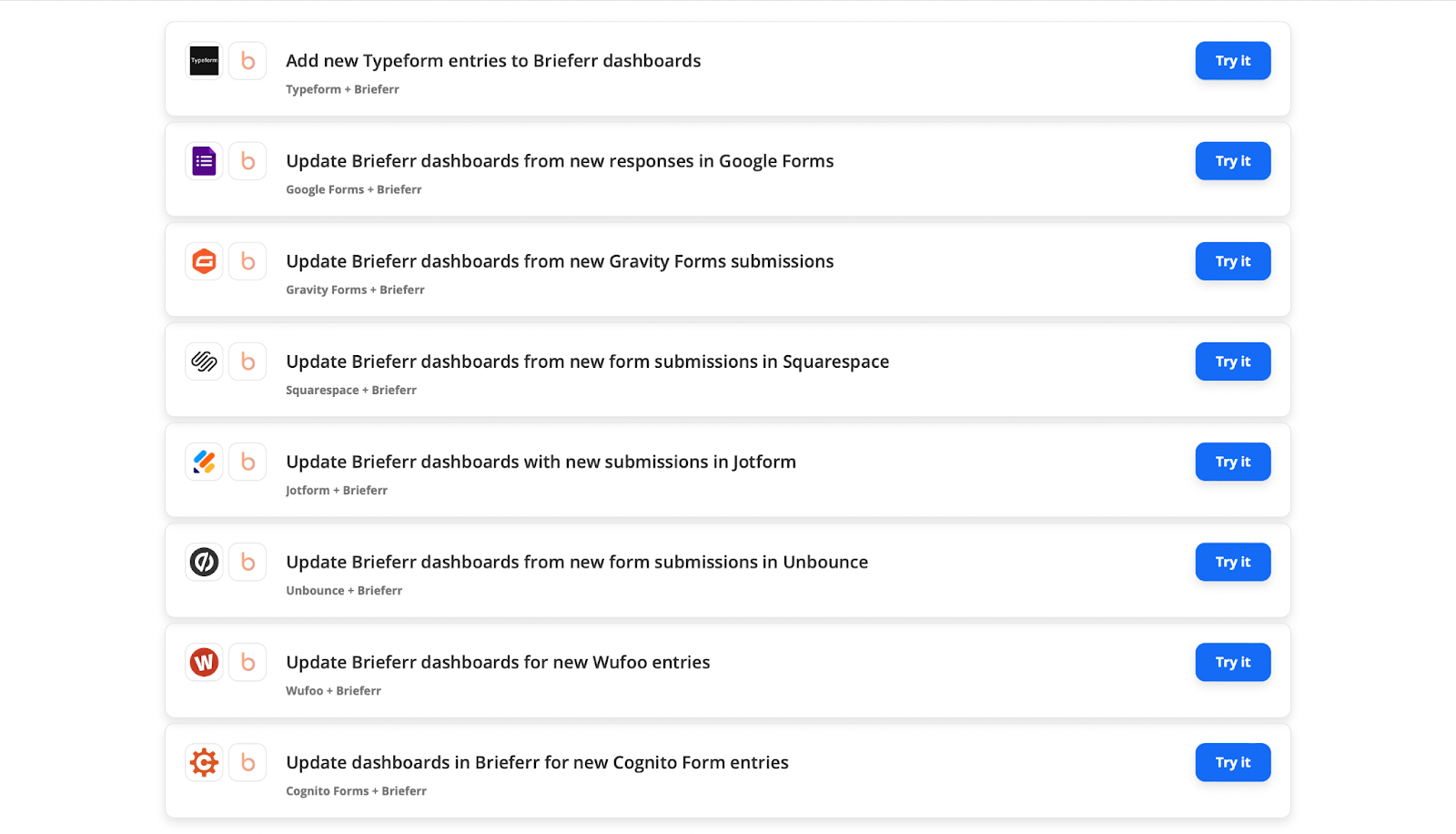The width and height of the screenshot is (1456, 834).
Task: Click Briefer b icon in Wufoo row
Action: (248, 662)
